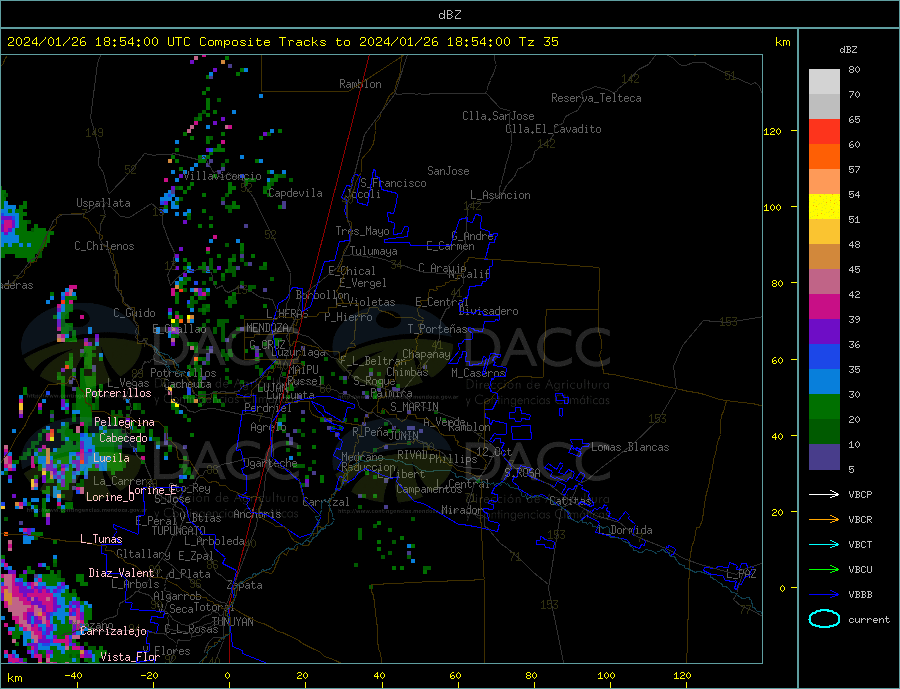Click the 'Ugarteche' map label
Viewport: 900px width, 689px height.
[270, 463]
